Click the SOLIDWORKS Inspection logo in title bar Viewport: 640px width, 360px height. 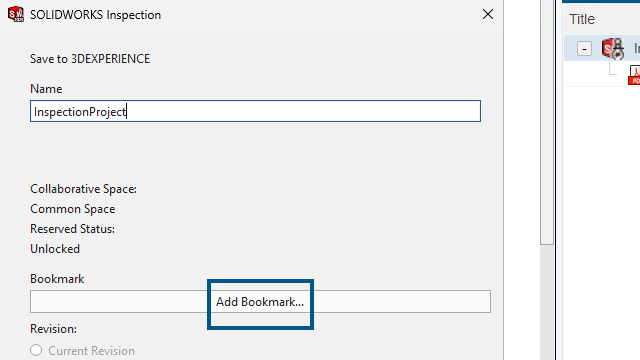coord(16,14)
